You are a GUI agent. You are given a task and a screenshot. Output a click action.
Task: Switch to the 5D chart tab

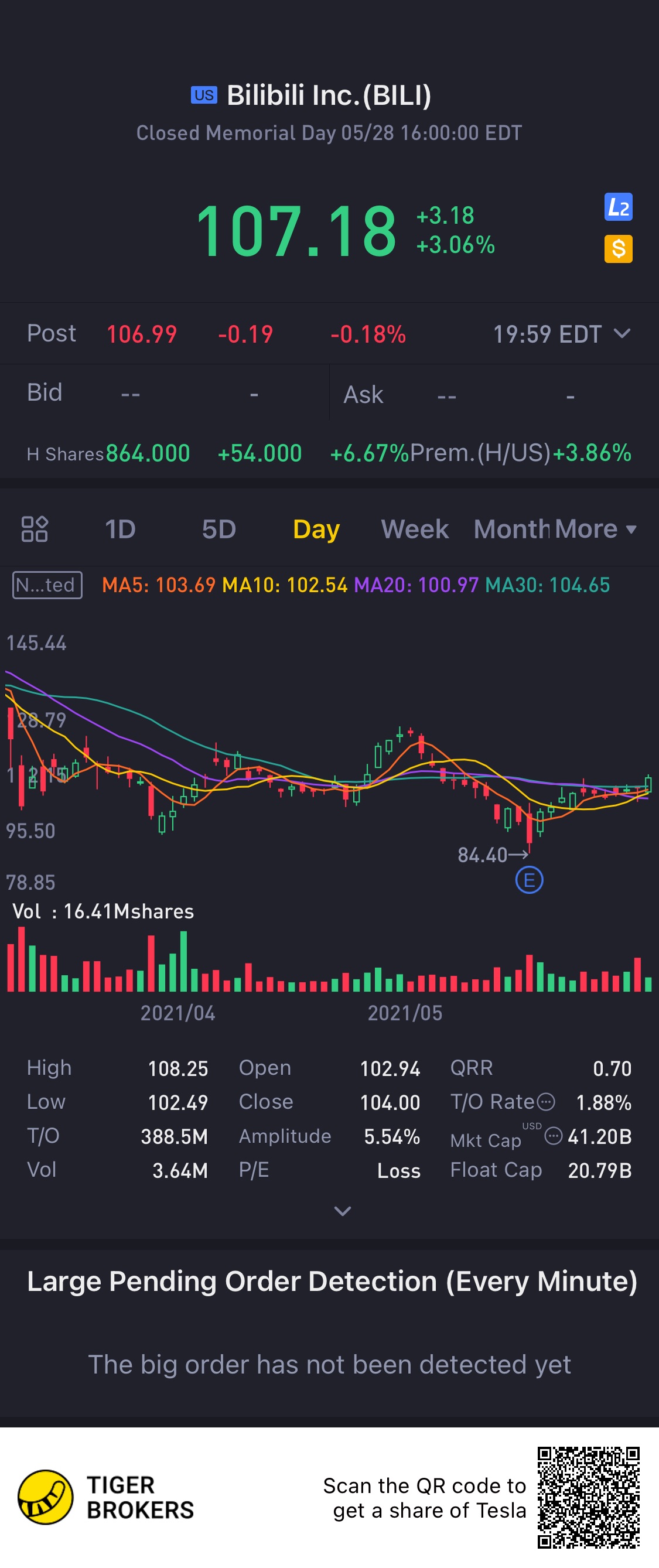point(218,529)
